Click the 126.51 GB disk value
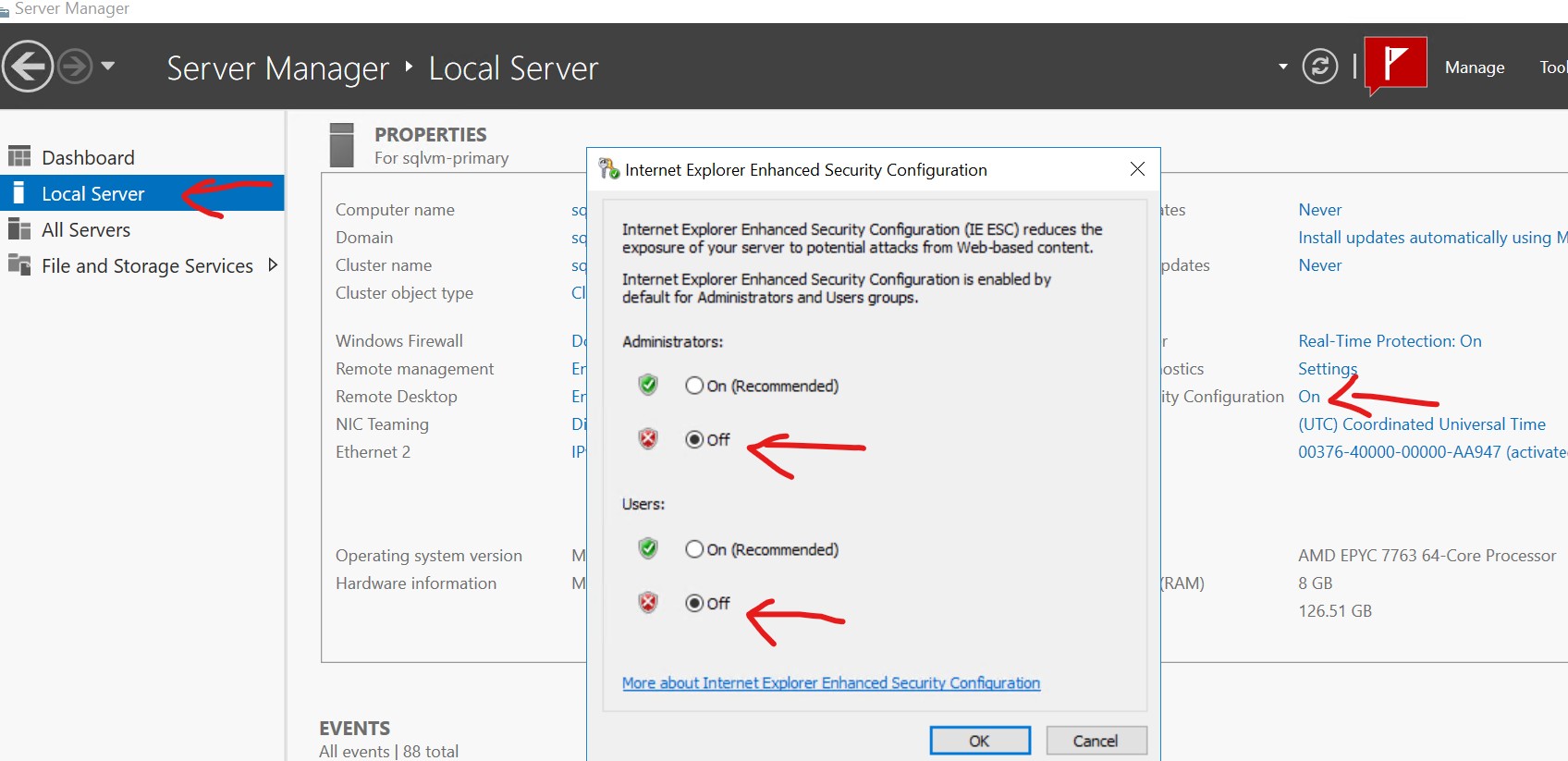Image resolution: width=1568 pixels, height=761 pixels. click(1335, 611)
